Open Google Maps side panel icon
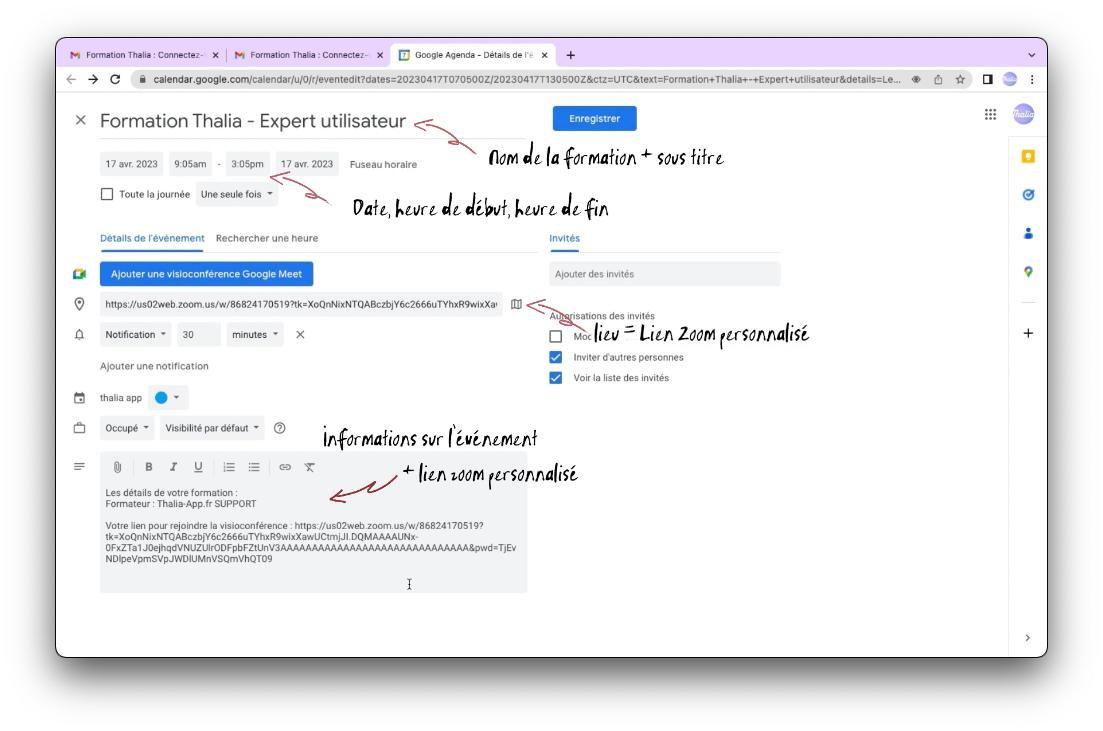Viewport: 1103px width, 731px height. pyautogui.click(x=1028, y=272)
